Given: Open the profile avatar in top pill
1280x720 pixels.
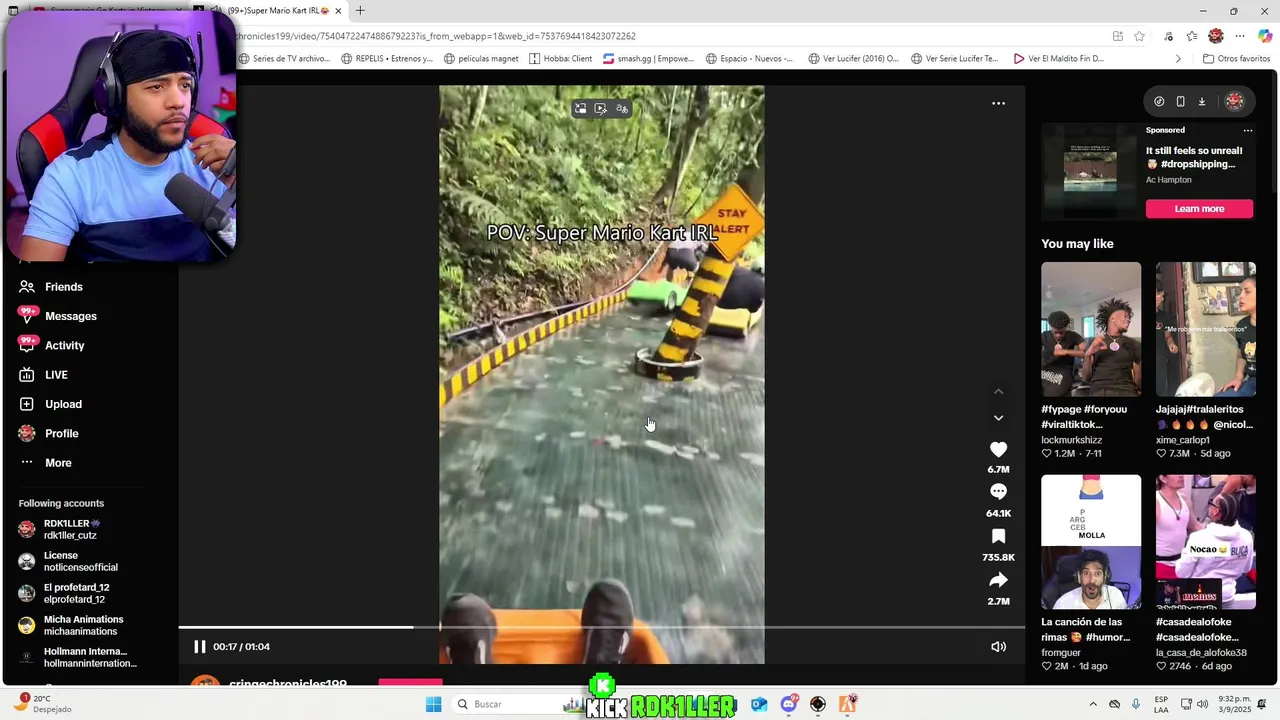Looking at the screenshot, I should coord(1234,101).
